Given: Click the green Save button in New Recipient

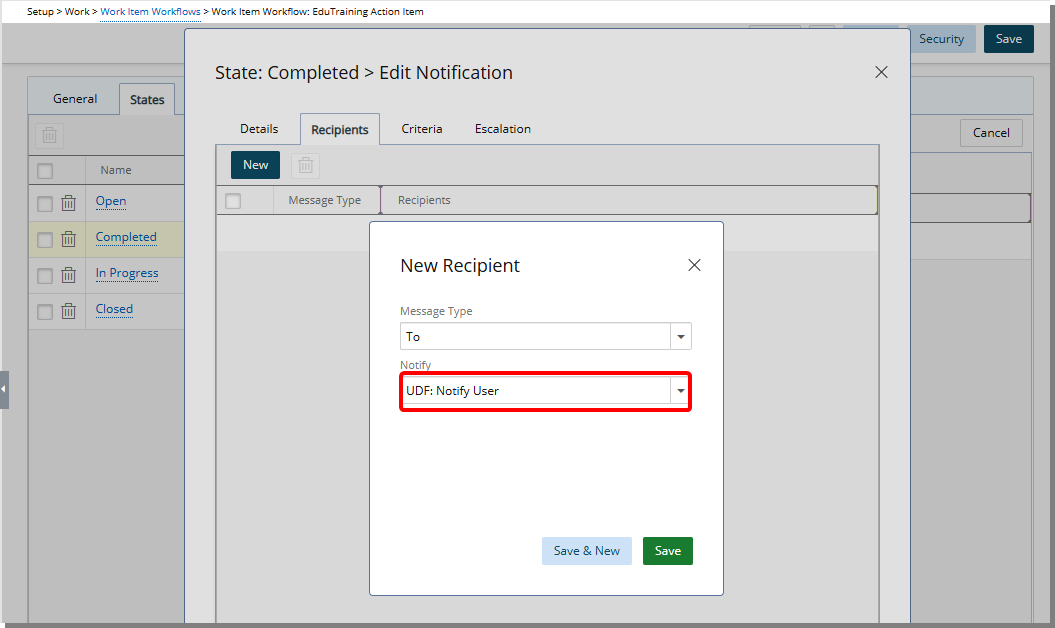Looking at the screenshot, I should click(667, 551).
